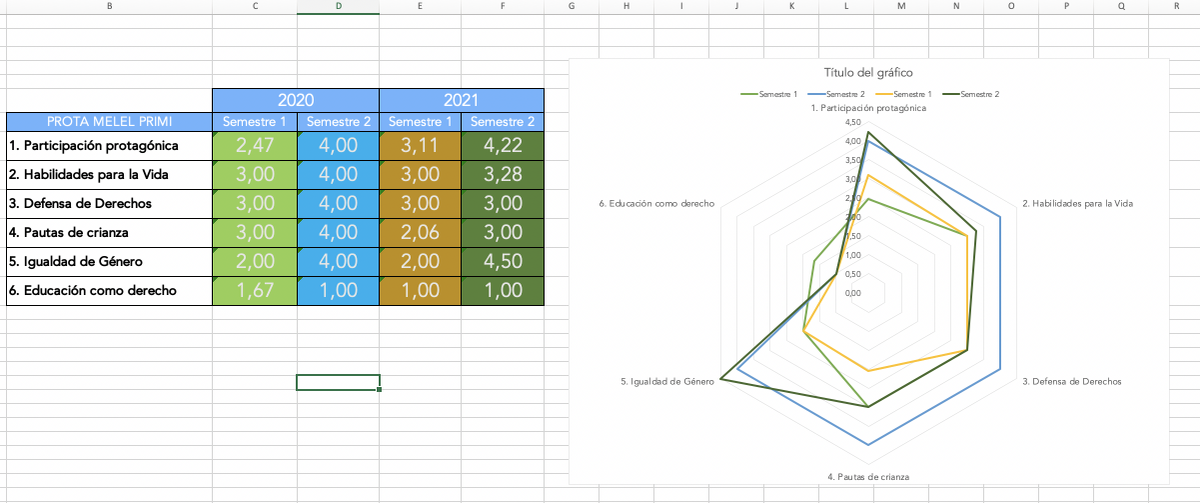Click the 3,11 value cell
This screenshot has height=503, width=1200.
coord(420,146)
